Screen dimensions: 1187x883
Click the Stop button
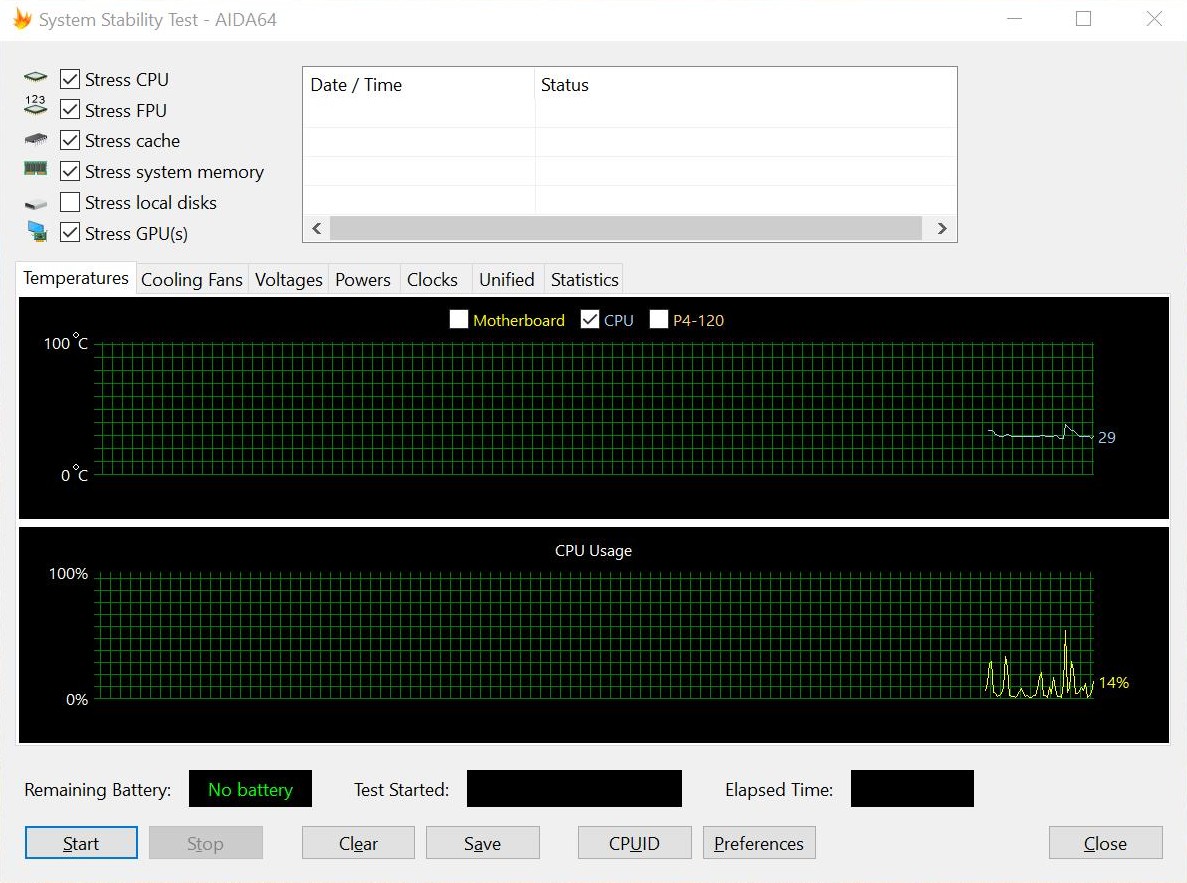[205, 843]
